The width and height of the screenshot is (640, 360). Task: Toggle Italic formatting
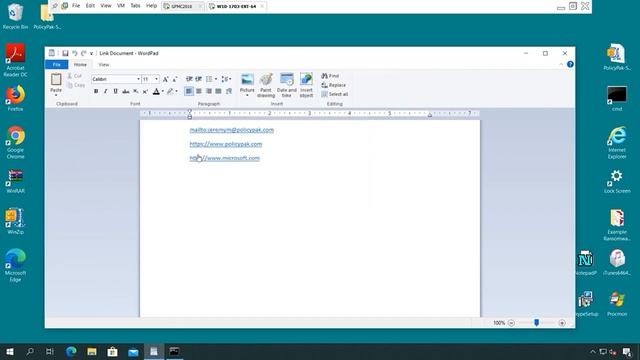click(105, 91)
